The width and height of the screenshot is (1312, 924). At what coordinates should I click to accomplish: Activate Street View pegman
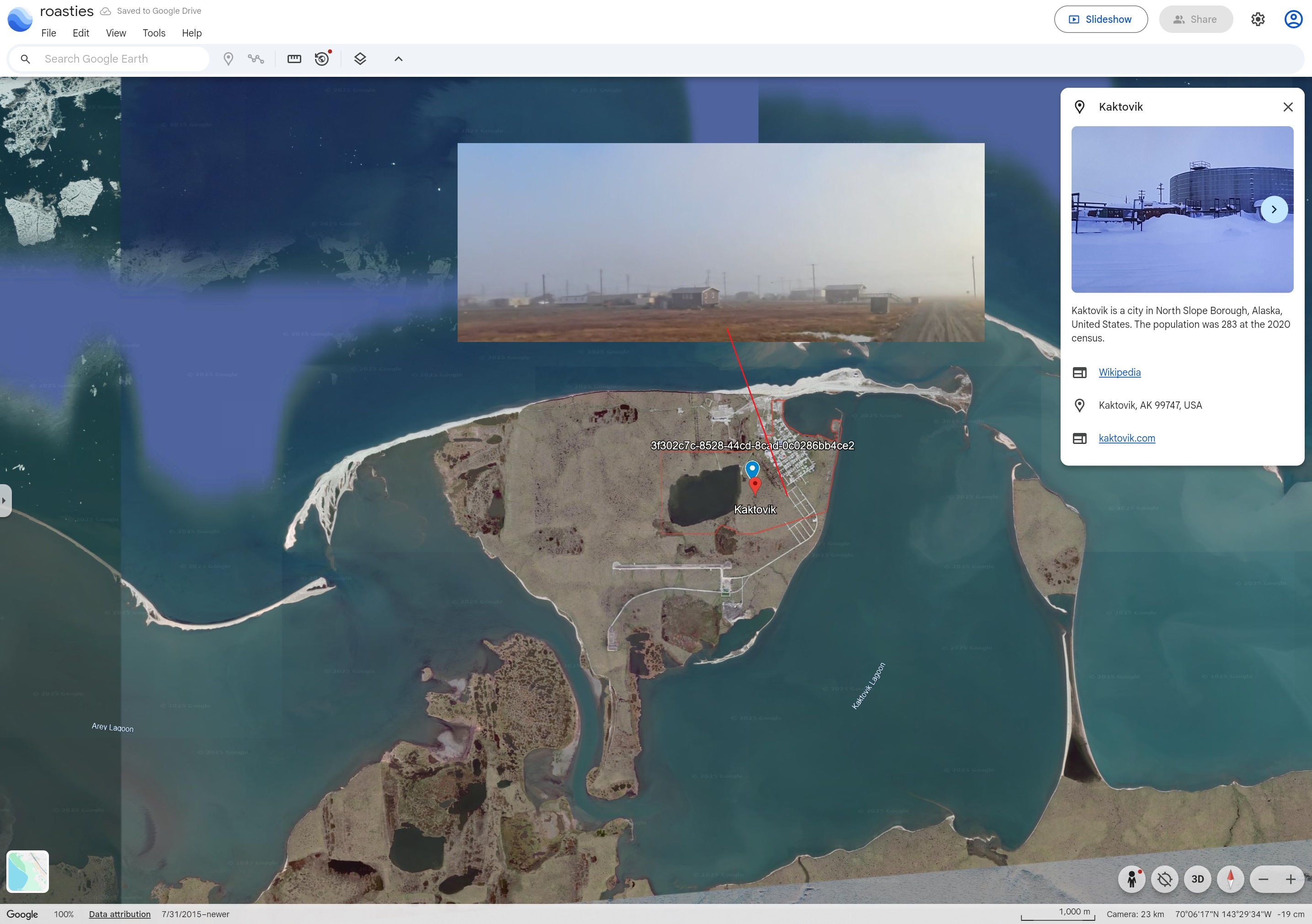tap(1131, 879)
